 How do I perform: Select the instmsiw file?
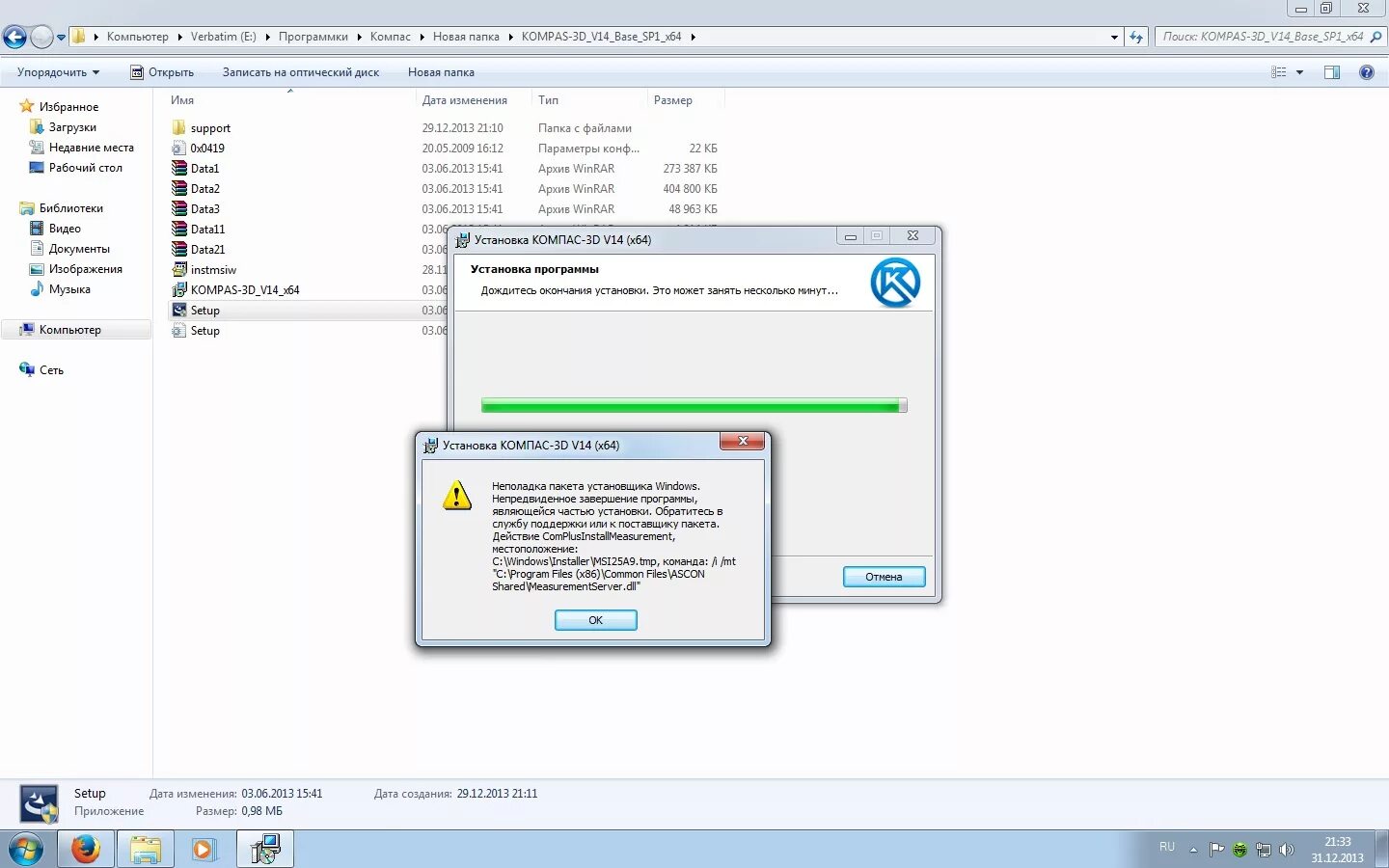pyautogui.click(x=213, y=270)
